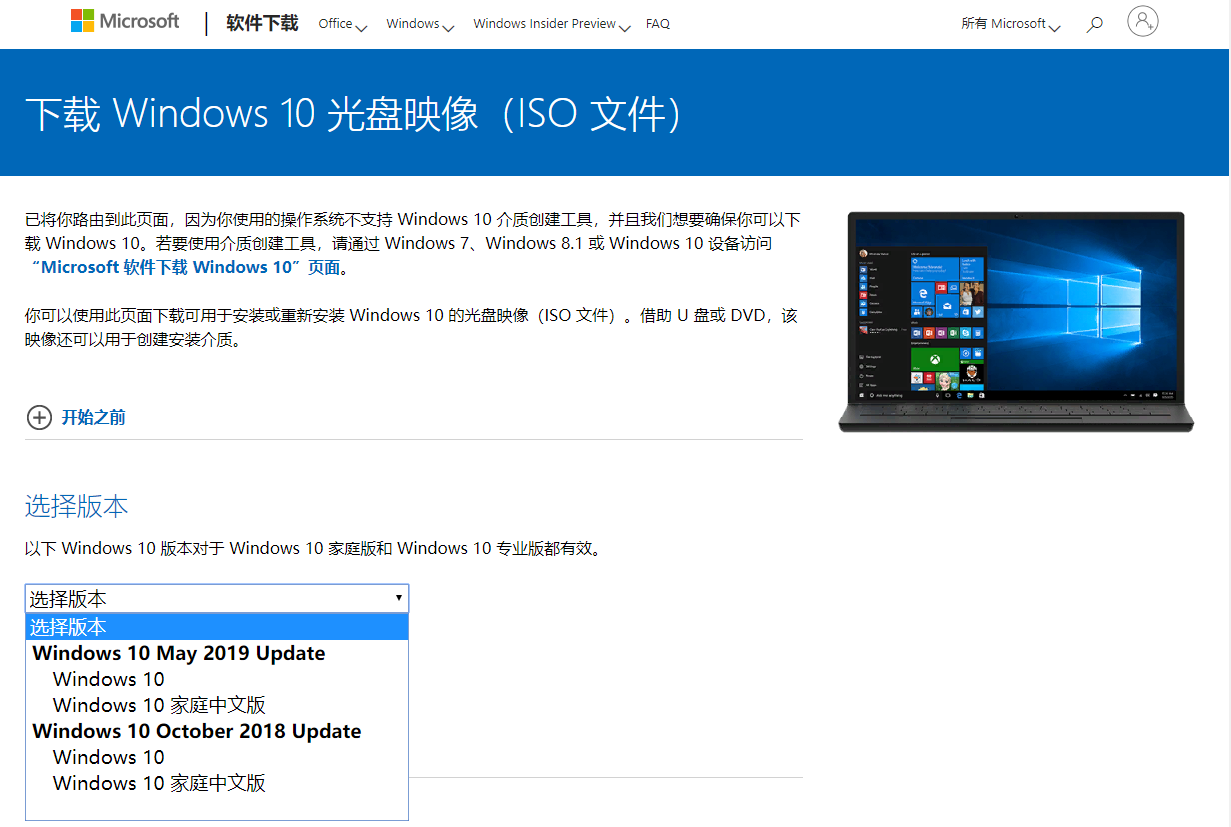
Task: Click the Microsoft logo
Action: point(124,22)
